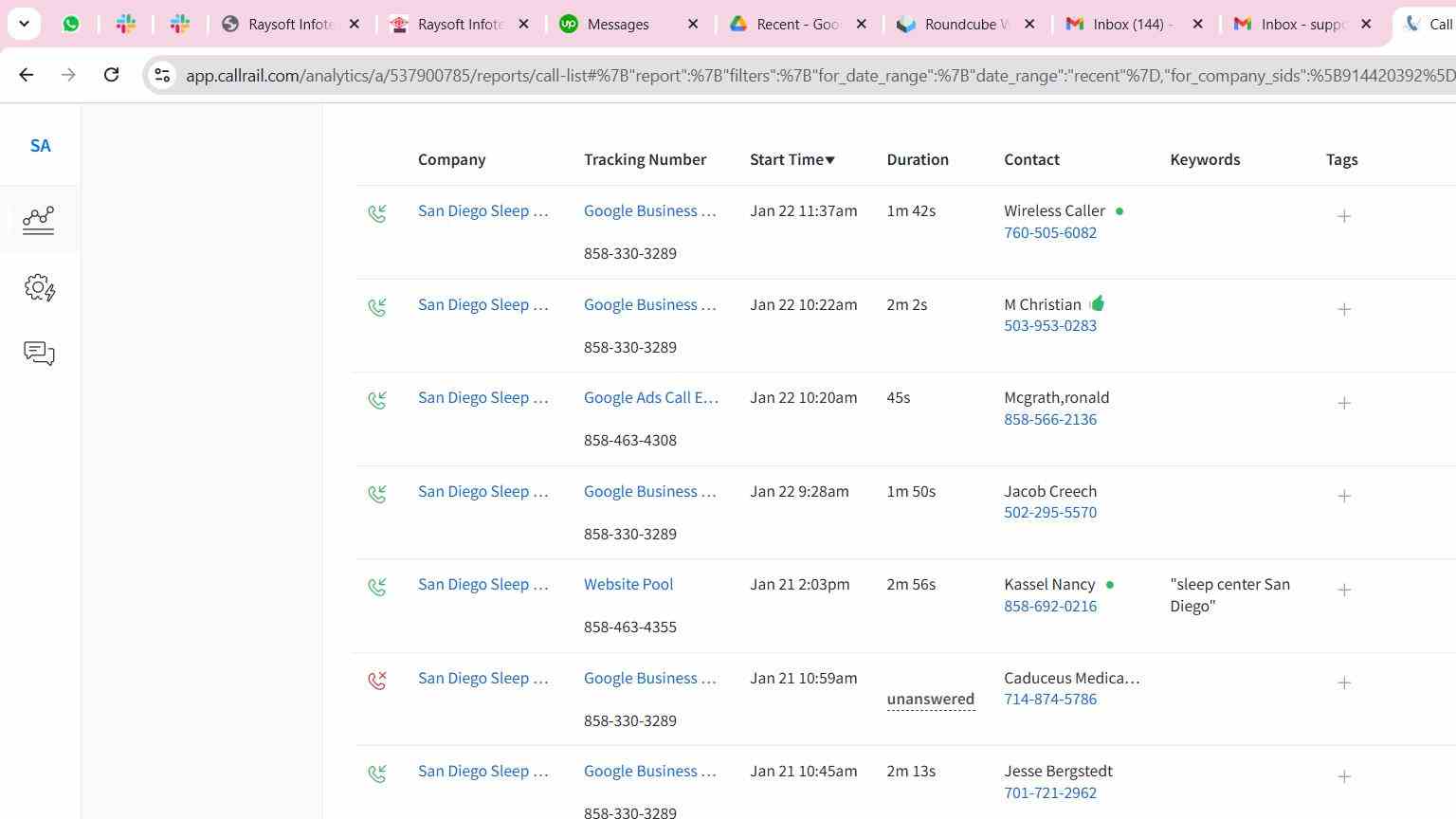Switch to Inbox - support Gmail tab
Viewport: 1456px width, 819px height.
(x=1302, y=24)
